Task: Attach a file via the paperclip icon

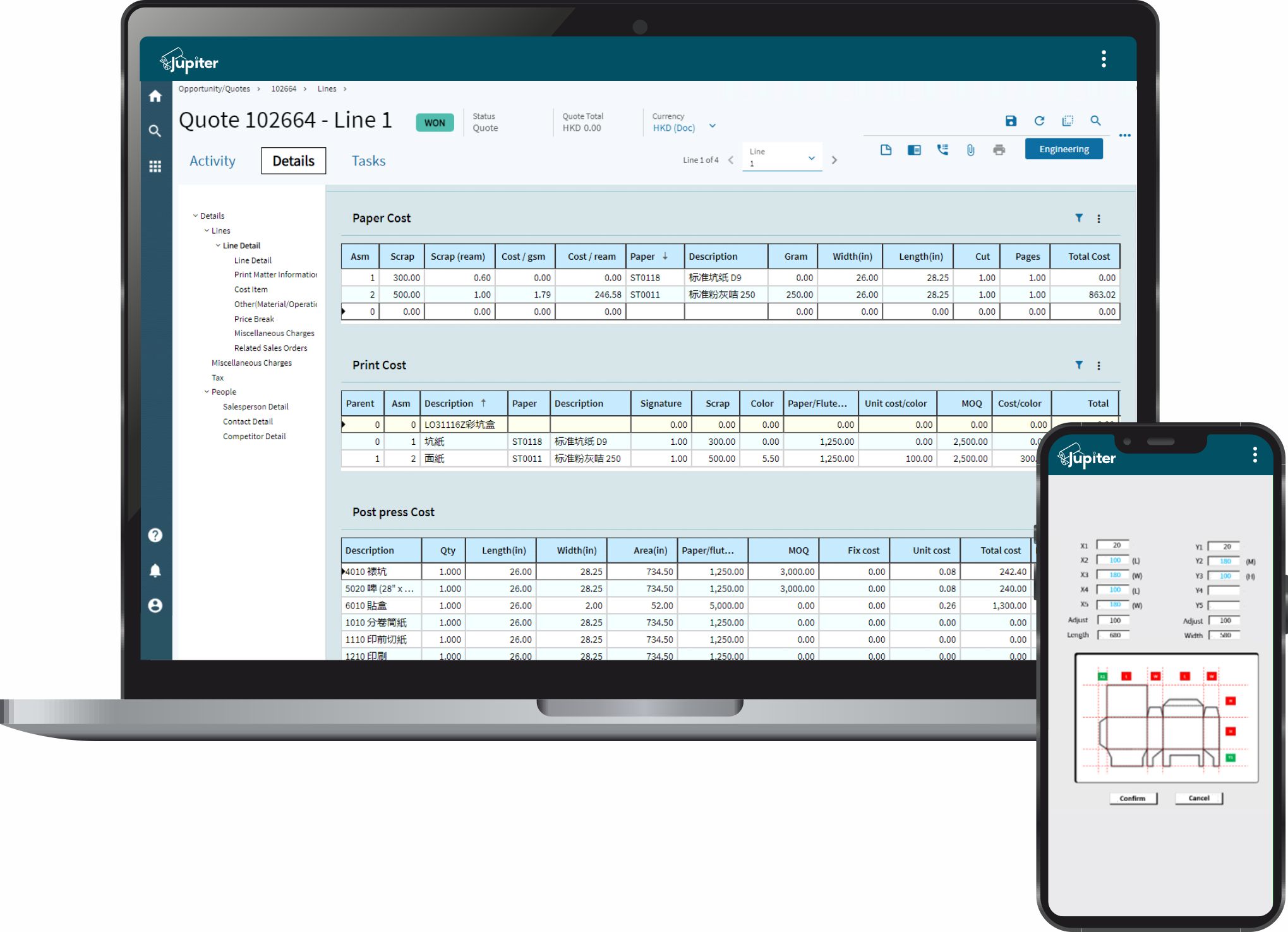Action: [970, 150]
